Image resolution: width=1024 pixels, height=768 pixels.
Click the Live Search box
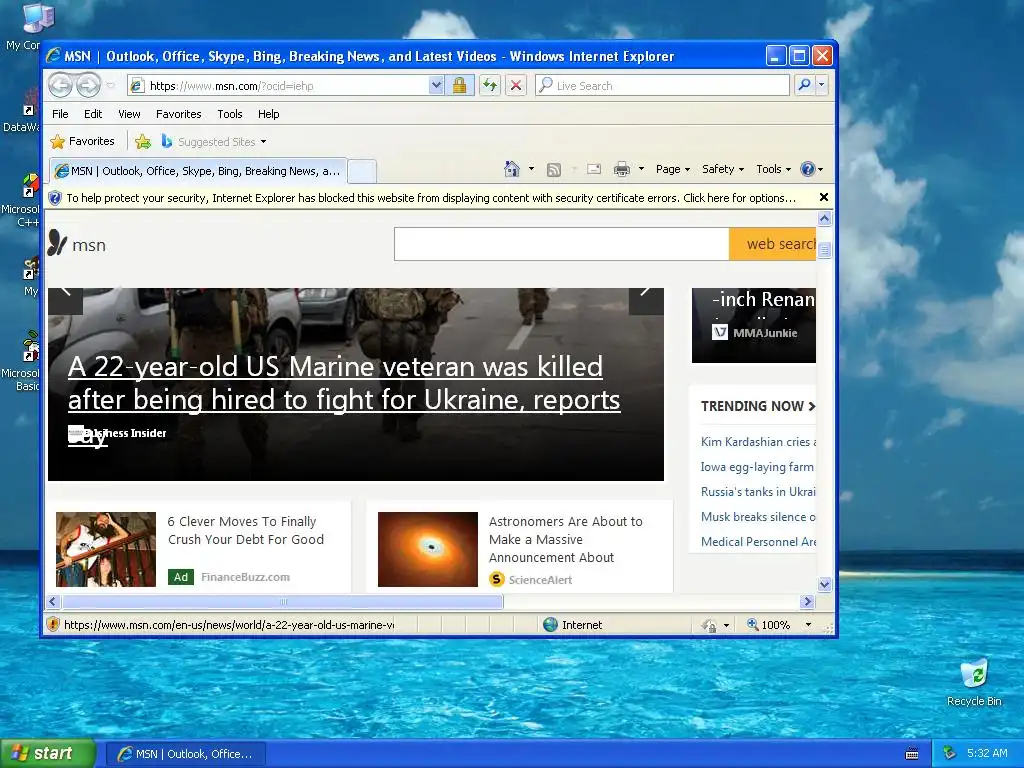[662, 86]
